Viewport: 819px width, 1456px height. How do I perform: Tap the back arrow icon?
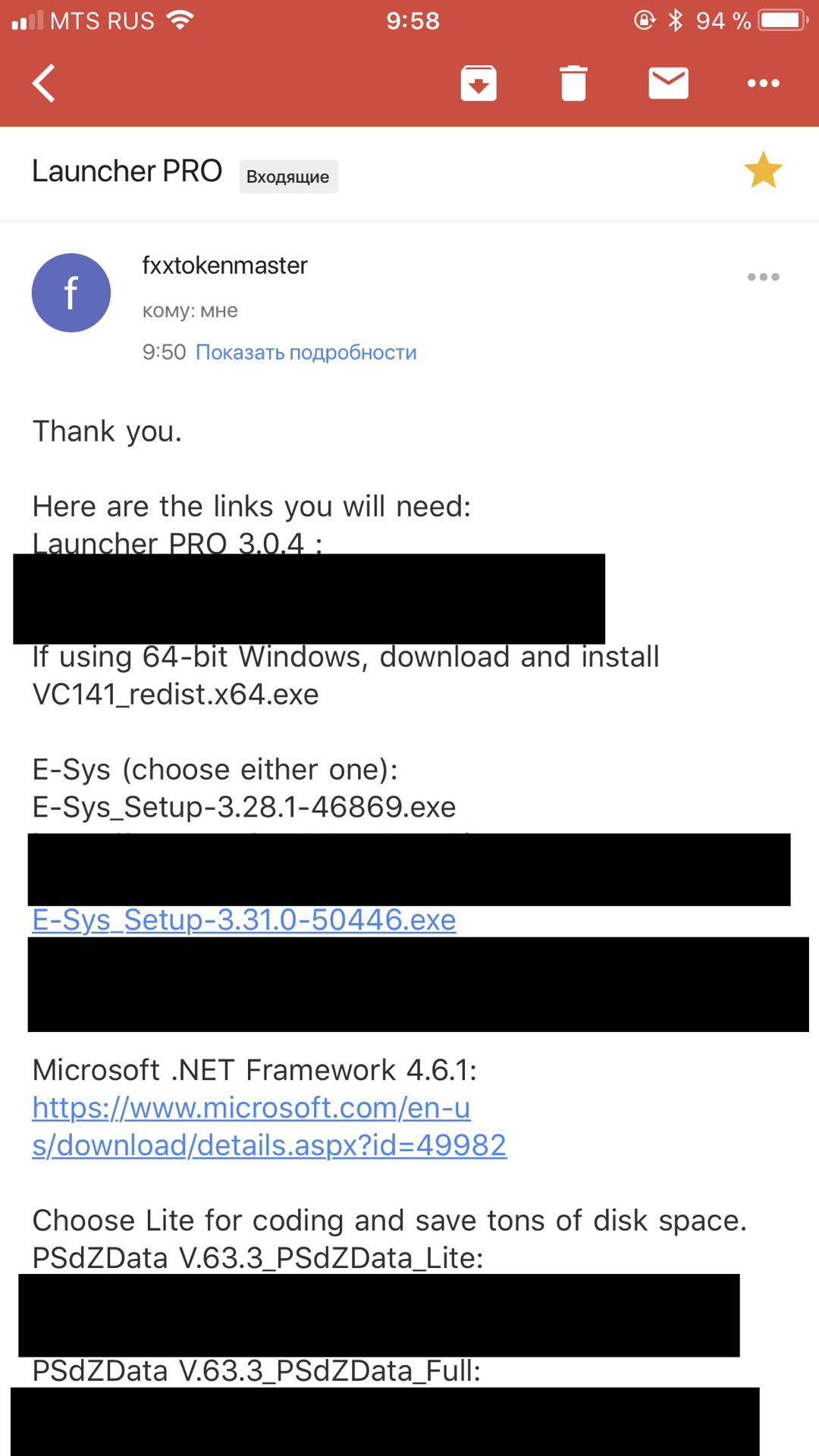coord(44,83)
